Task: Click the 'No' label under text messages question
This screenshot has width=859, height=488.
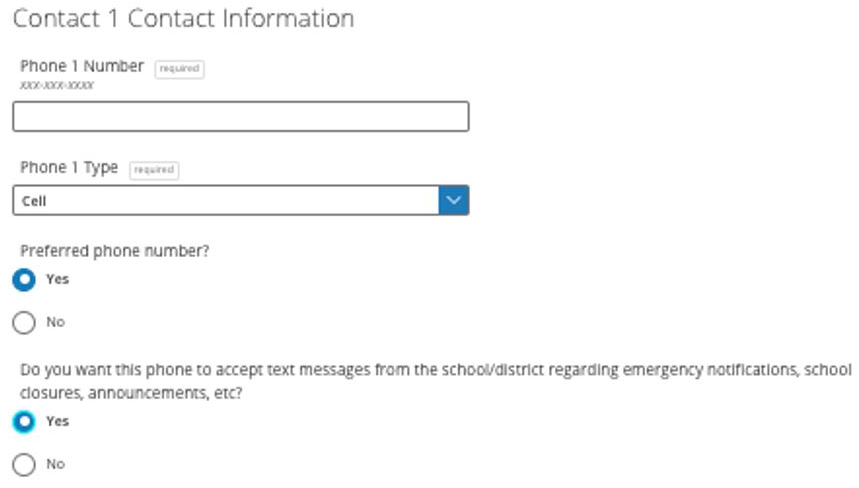Action: tap(55, 464)
